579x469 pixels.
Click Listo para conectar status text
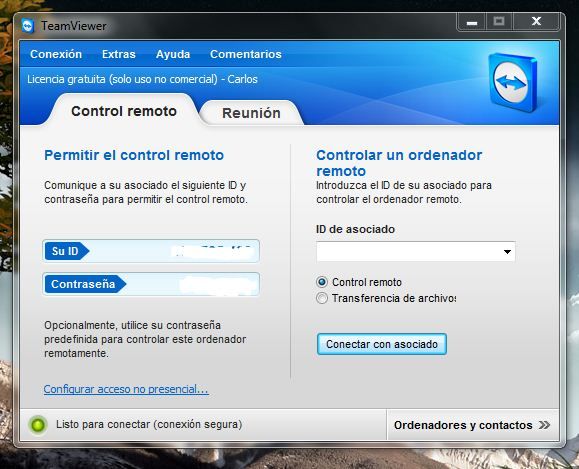(149, 424)
